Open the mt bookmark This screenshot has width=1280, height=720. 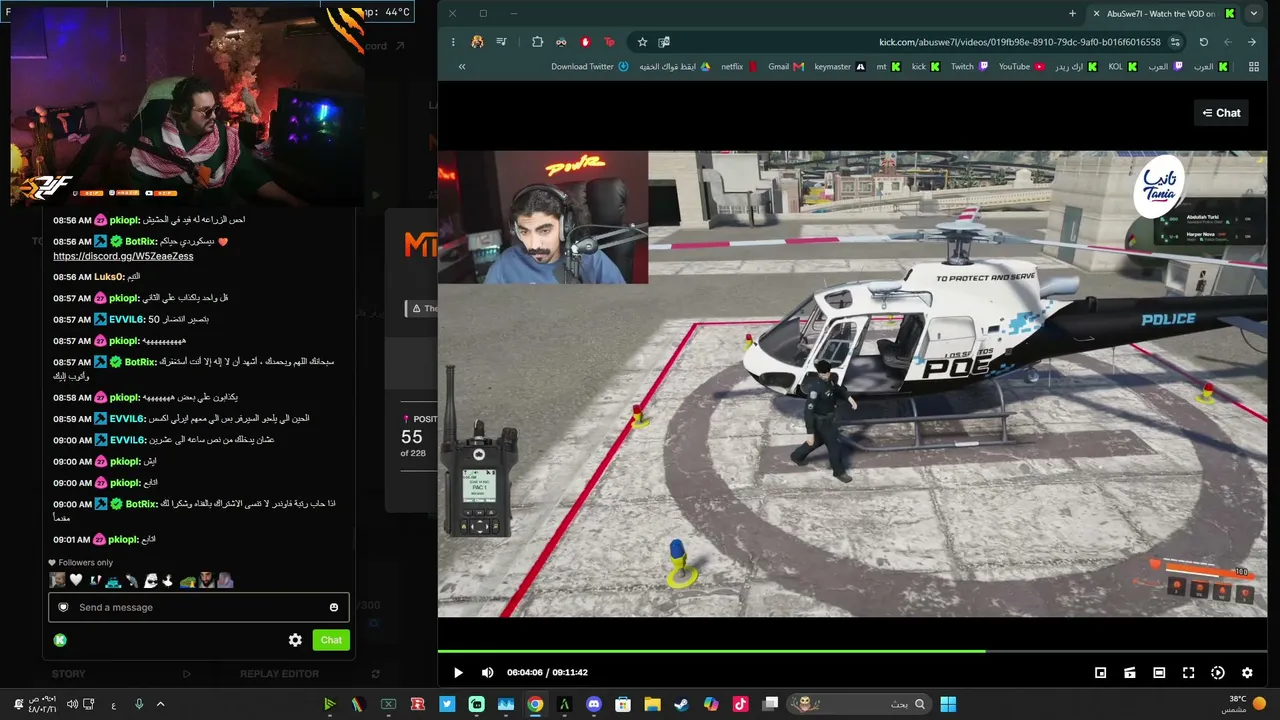[x=888, y=67]
